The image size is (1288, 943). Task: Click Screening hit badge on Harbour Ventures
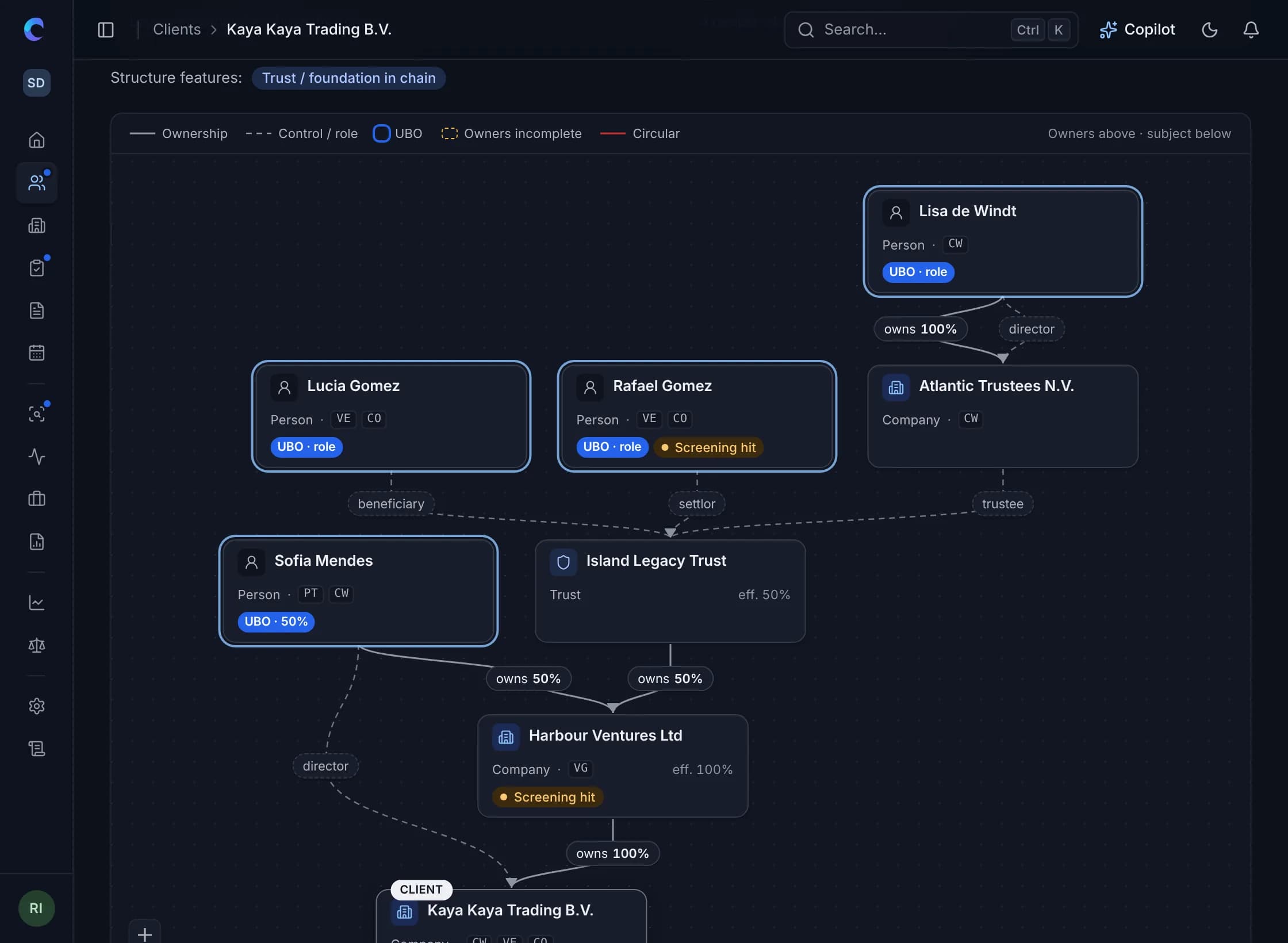pyautogui.click(x=548, y=797)
